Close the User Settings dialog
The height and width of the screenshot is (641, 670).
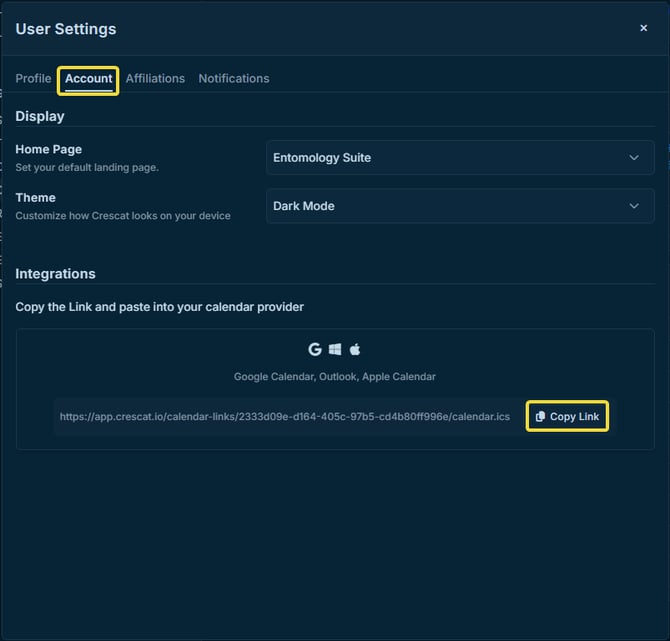(x=643, y=28)
